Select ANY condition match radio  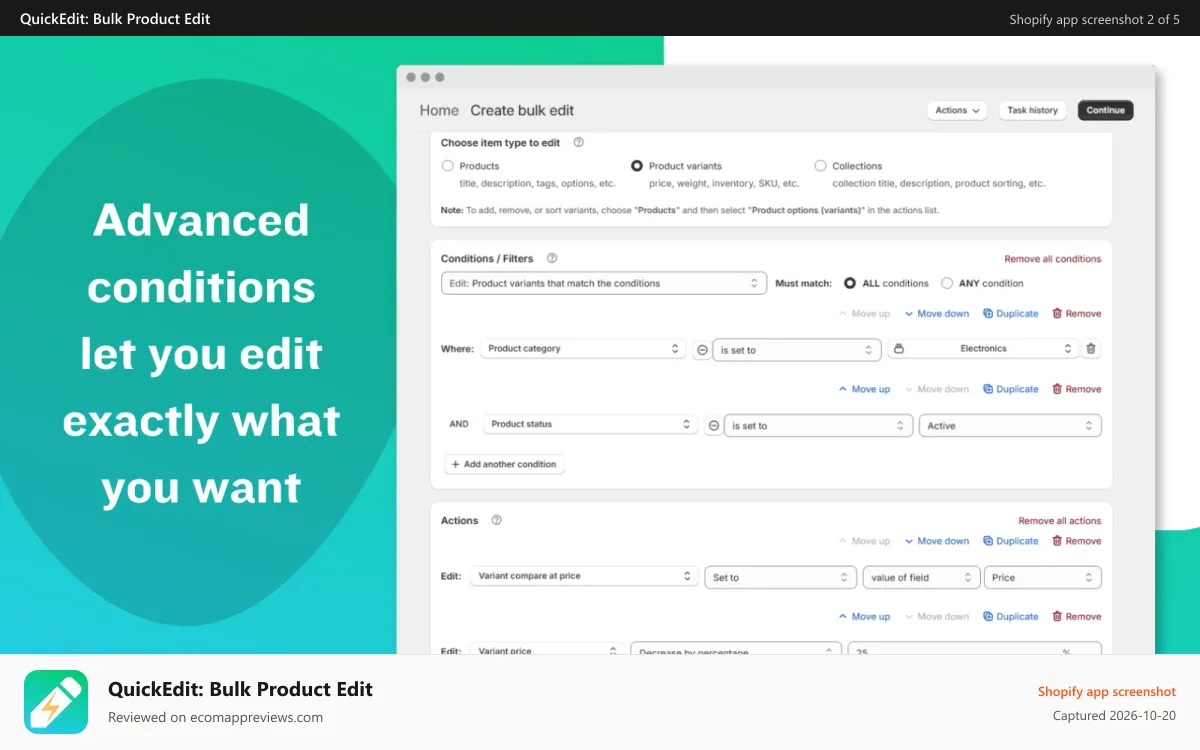pyautogui.click(x=947, y=283)
